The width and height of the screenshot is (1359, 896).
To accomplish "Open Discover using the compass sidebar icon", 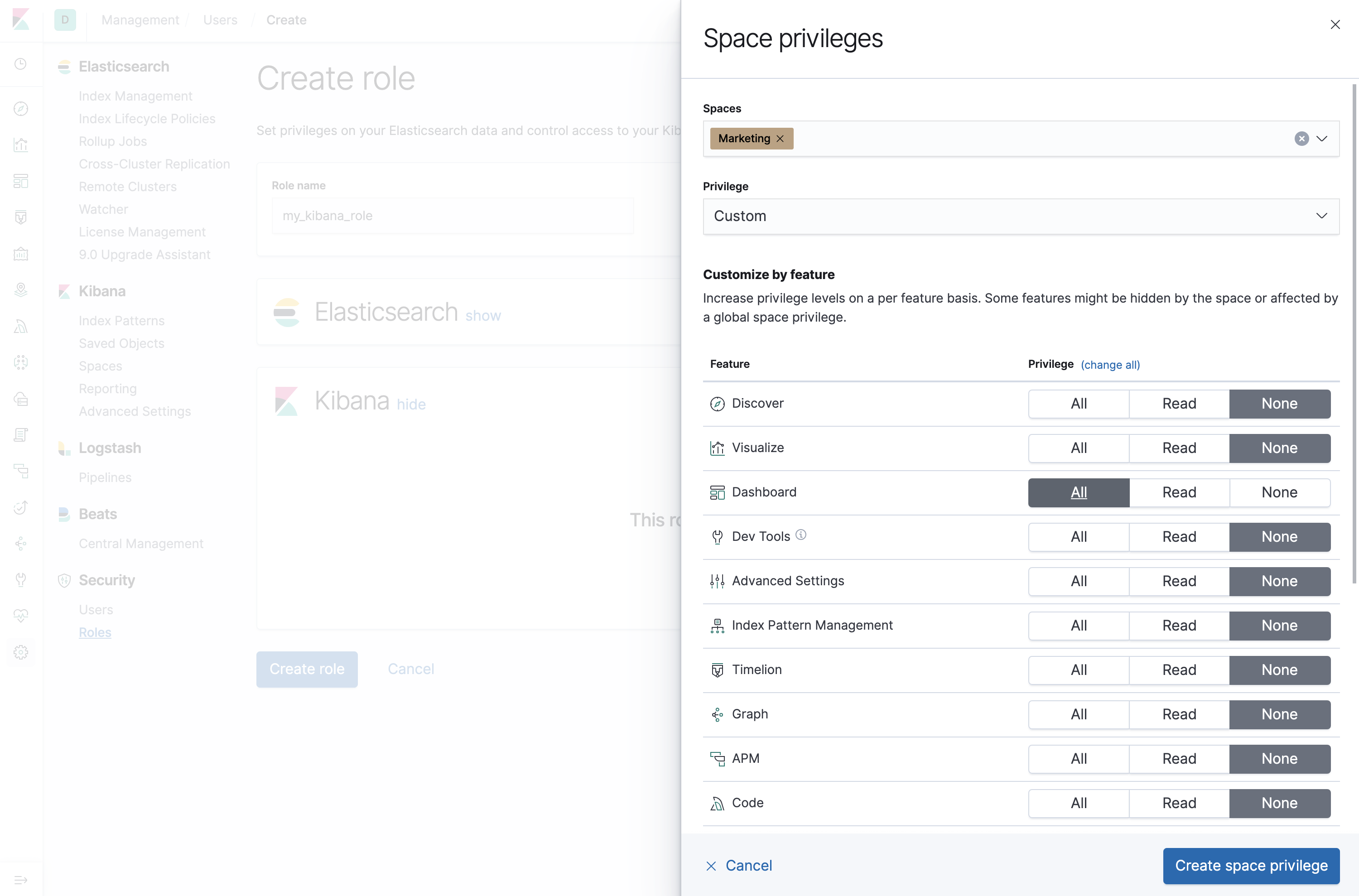I will click(x=20, y=109).
